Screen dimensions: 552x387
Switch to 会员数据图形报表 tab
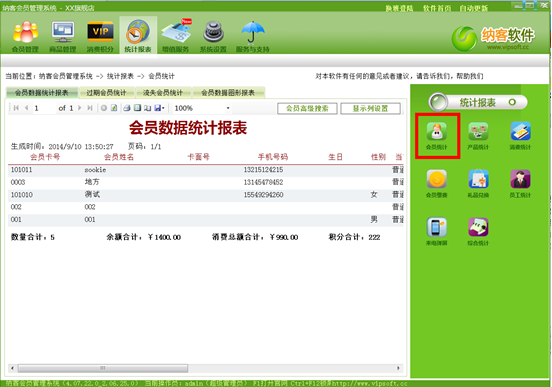tap(228, 93)
